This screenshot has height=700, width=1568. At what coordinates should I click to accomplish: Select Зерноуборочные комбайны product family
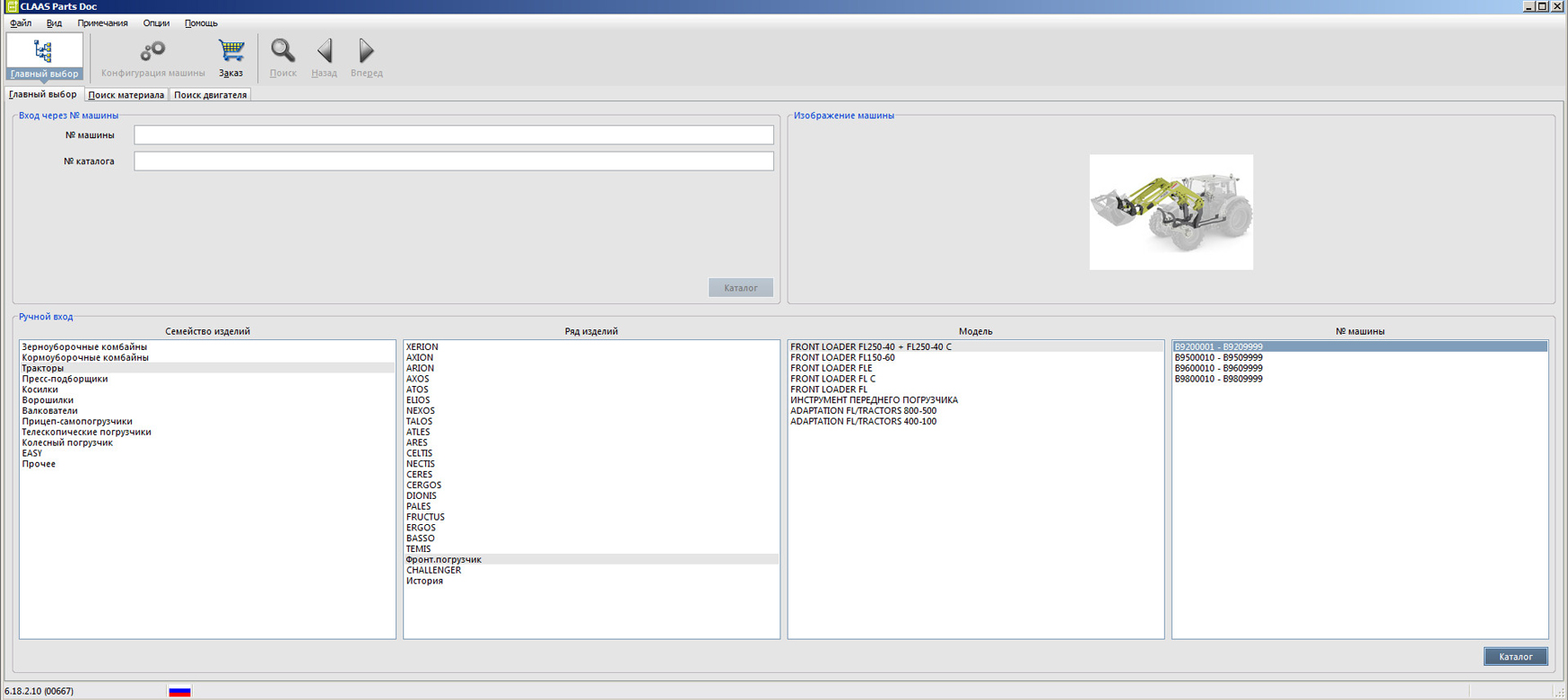tap(84, 347)
